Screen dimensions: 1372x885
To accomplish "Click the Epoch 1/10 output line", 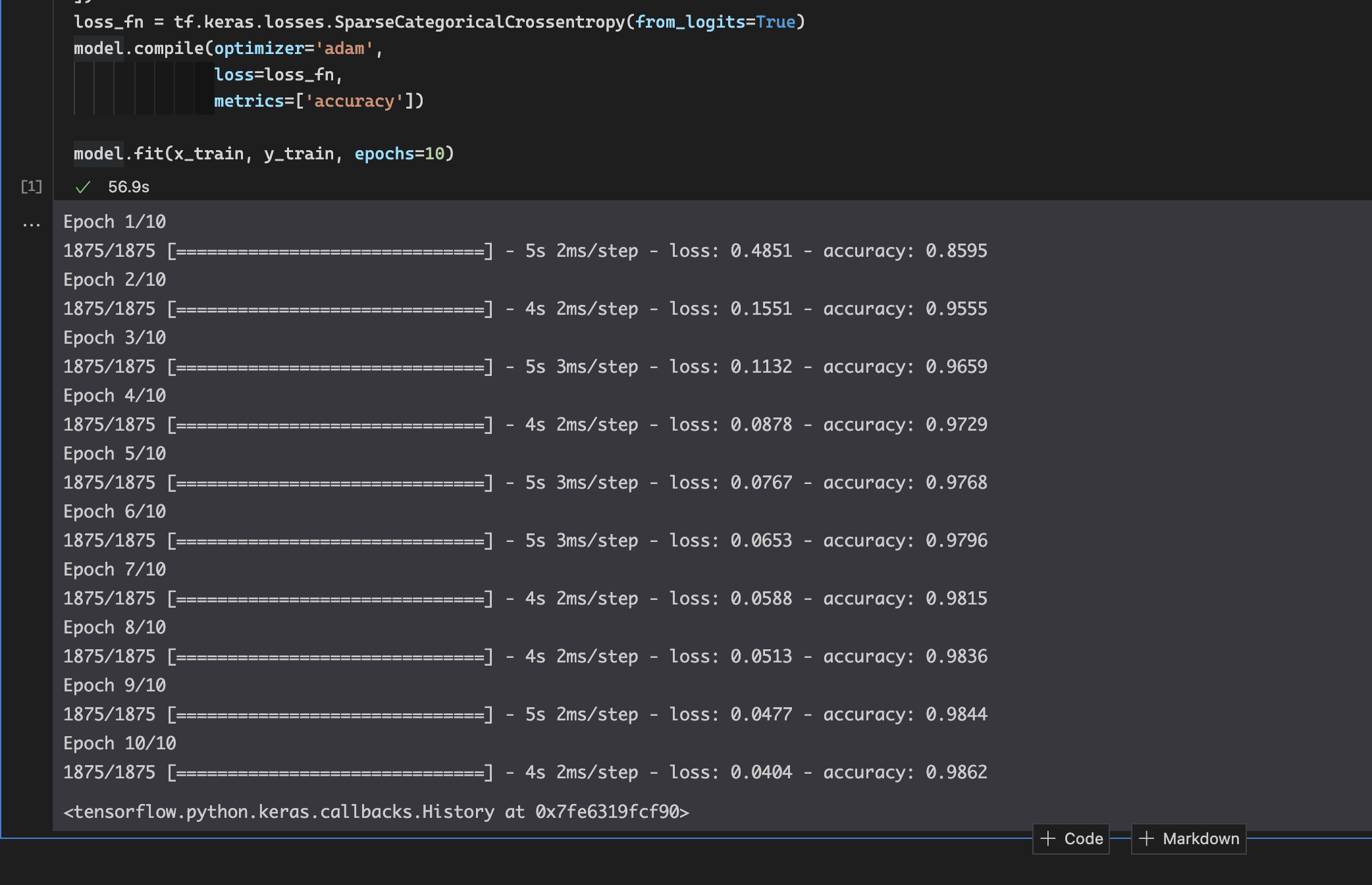I will coord(115,221).
